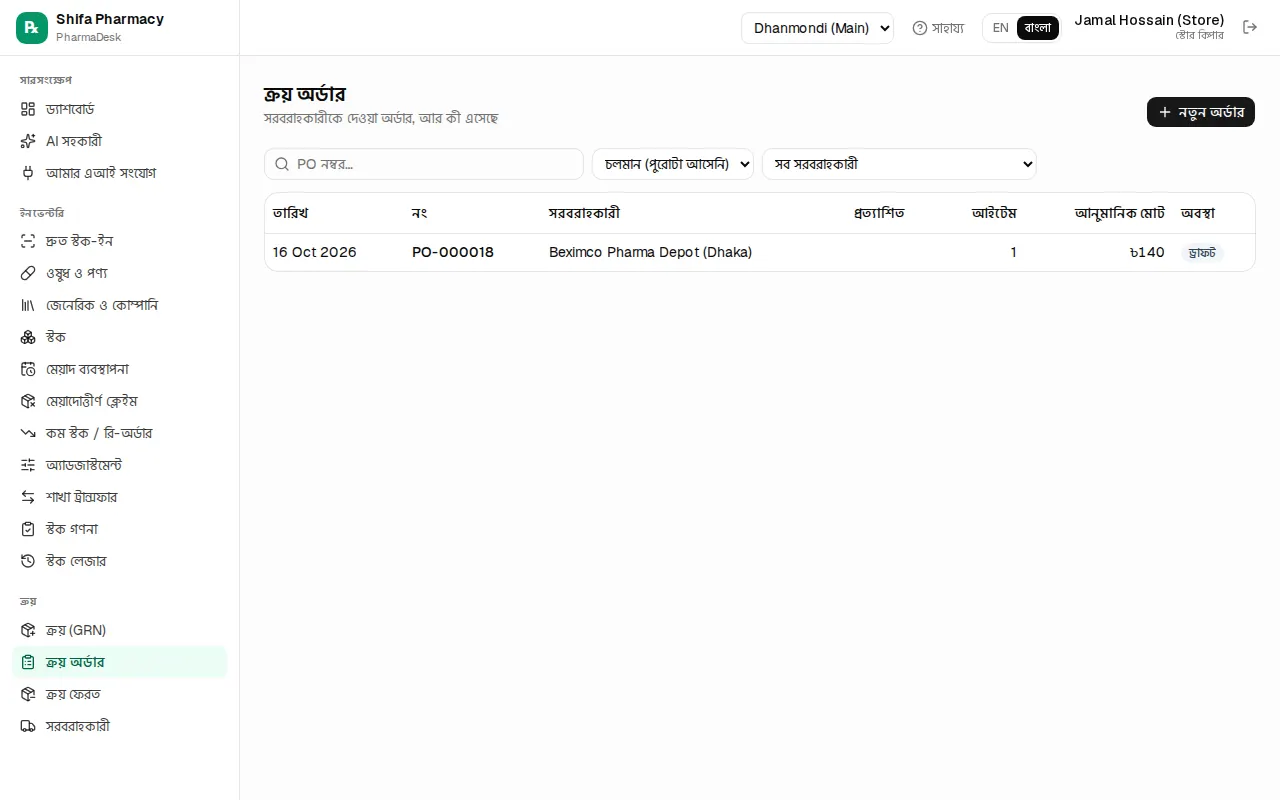The height and width of the screenshot is (800, 1280).
Task: Click the 16 Oct 2026 date cell
Action: (x=315, y=252)
